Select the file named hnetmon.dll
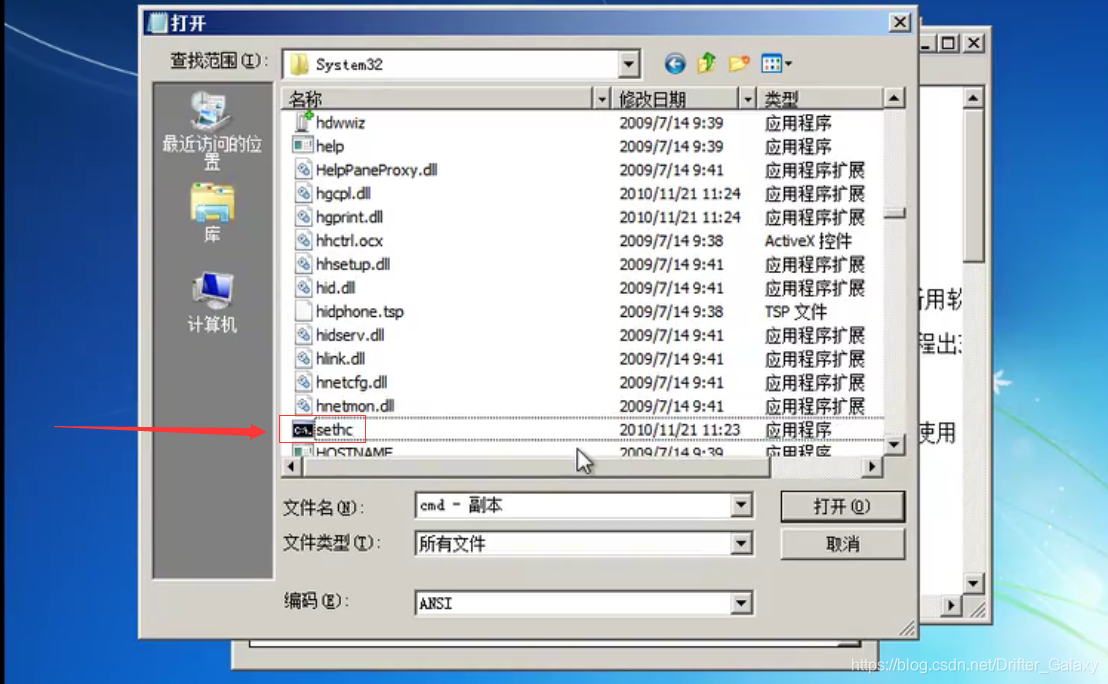The image size is (1108, 684). point(355,406)
